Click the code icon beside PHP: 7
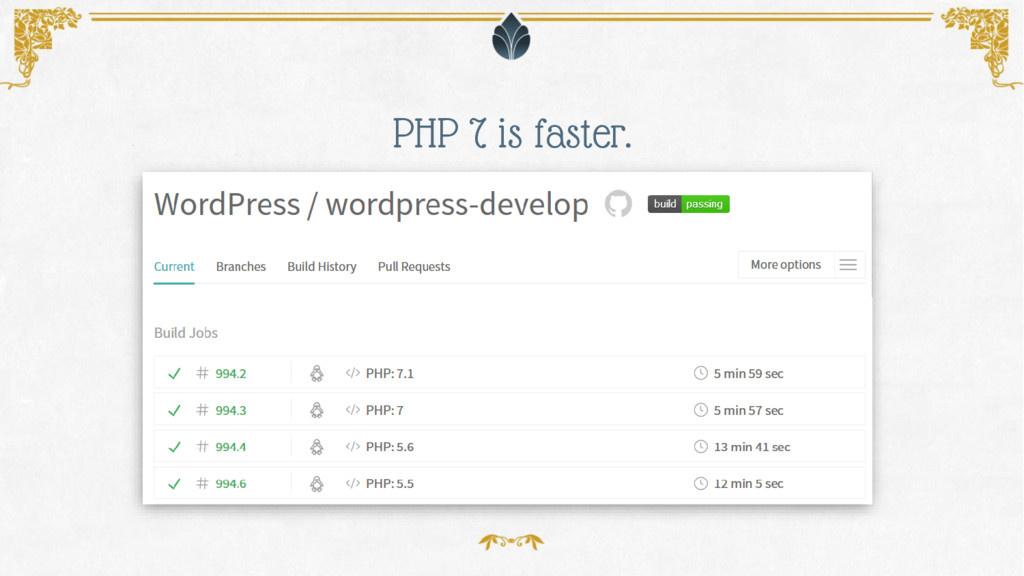The width and height of the screenshot is (1024, 576). (353, 409)
